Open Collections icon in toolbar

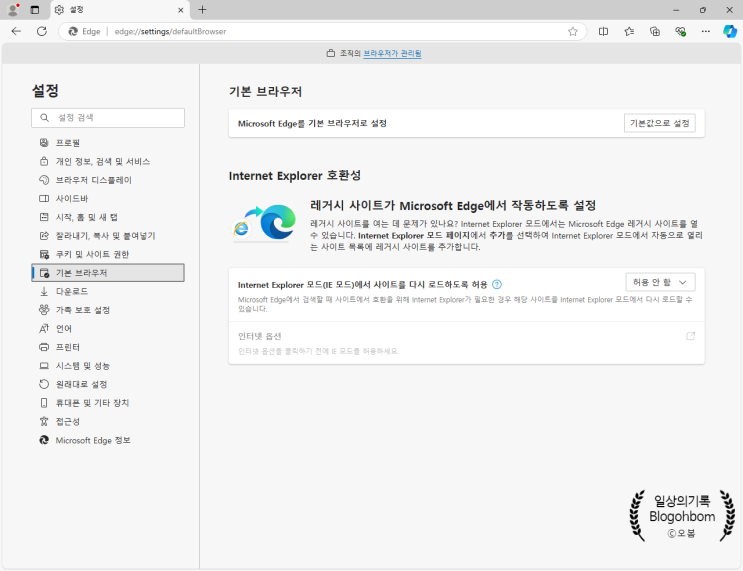pos(654,32)
